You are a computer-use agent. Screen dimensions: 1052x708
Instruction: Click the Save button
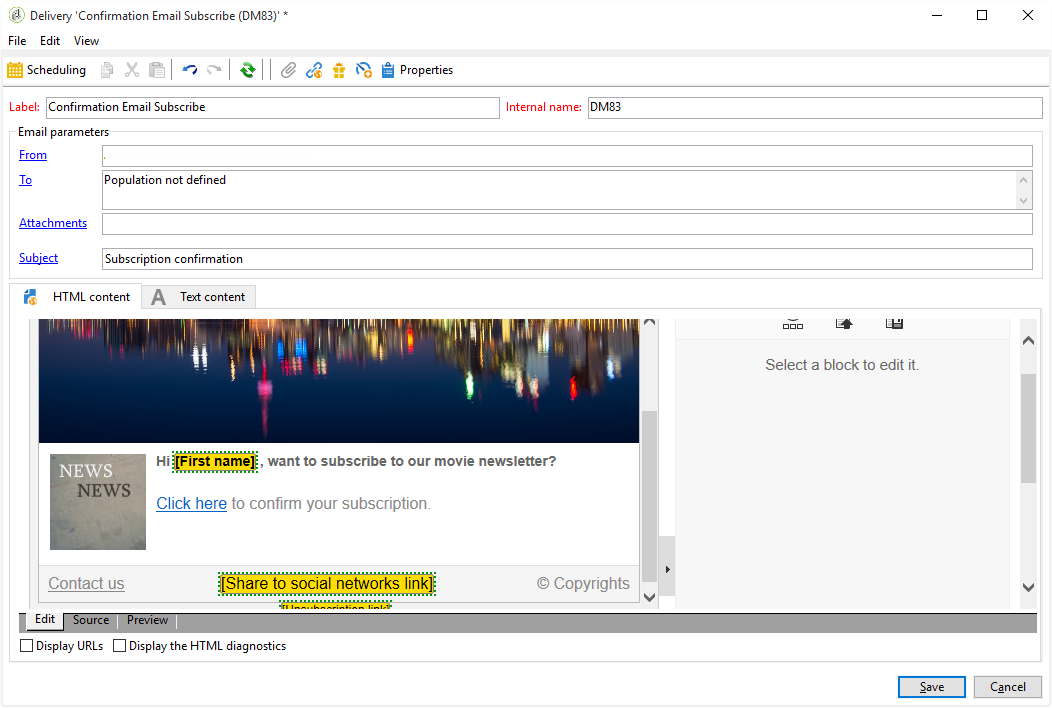tap(931, 687)
